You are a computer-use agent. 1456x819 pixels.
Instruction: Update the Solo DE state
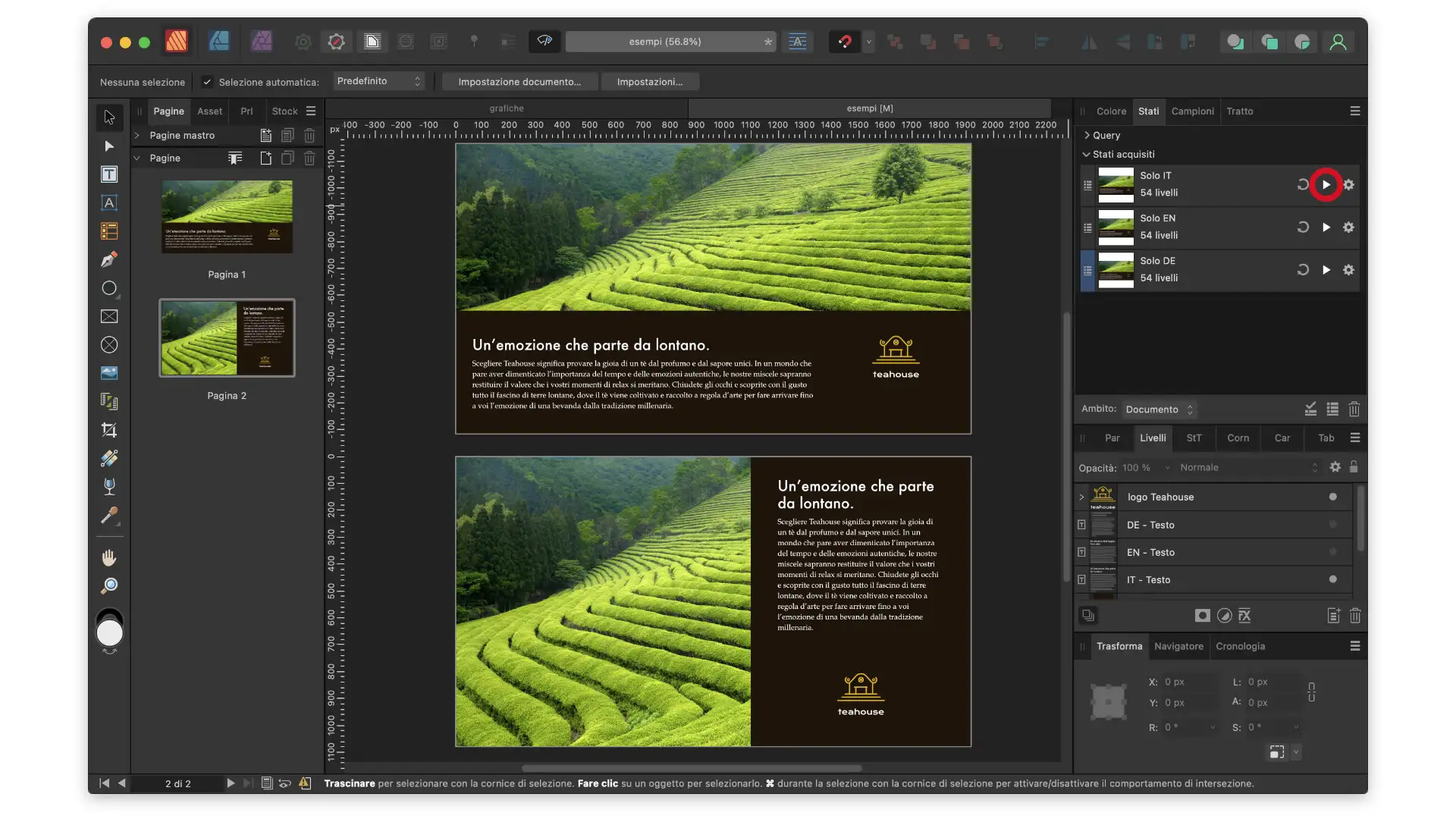pos(1303,270)
